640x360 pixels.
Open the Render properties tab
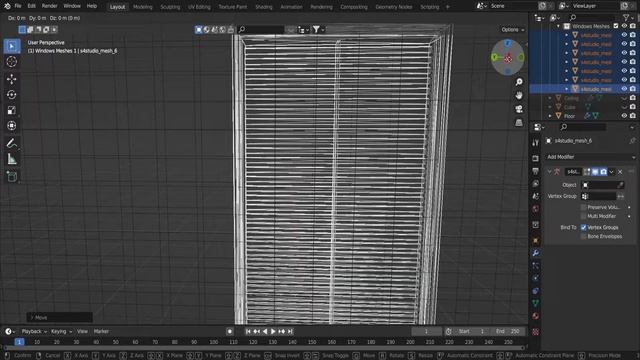pos(536,158)
